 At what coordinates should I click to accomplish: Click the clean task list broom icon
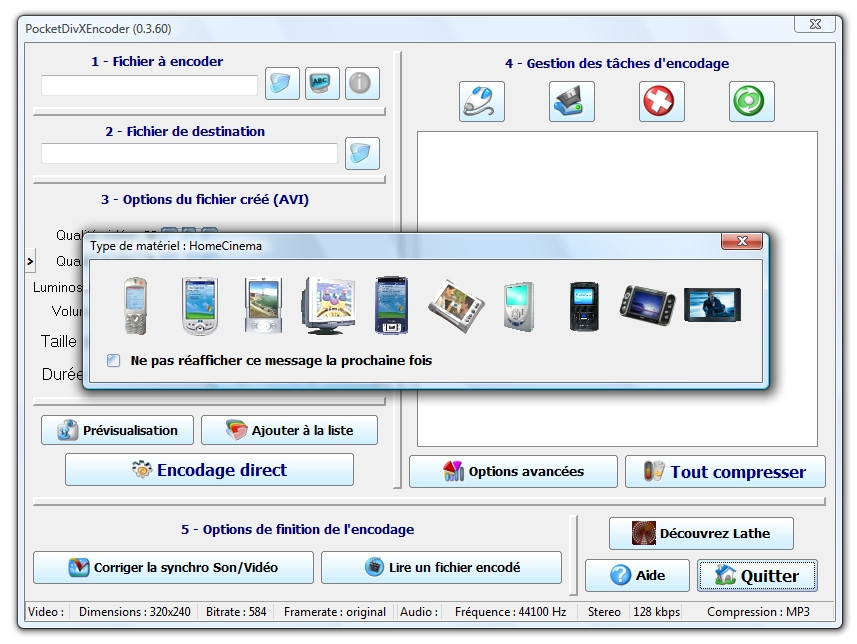(x=480, y=101)
